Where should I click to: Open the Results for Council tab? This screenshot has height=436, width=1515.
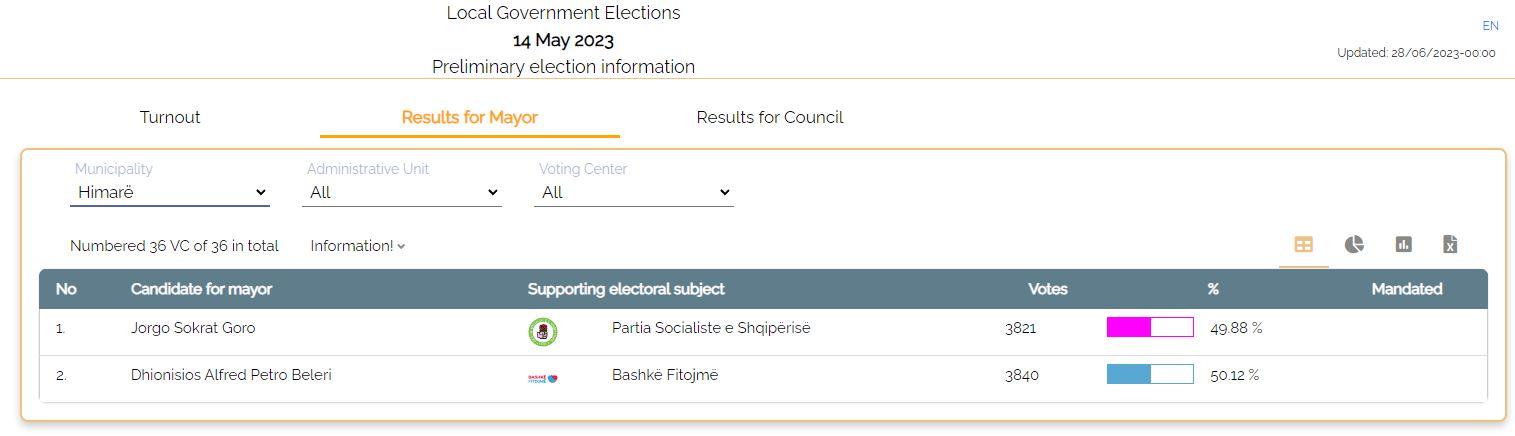tap(770, 117)
